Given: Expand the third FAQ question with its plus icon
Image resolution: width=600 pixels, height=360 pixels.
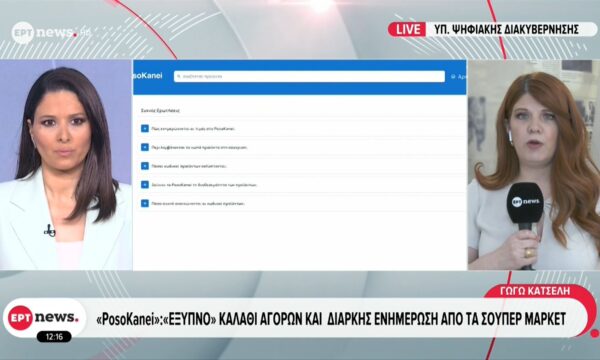Looking at the screenshot, I should 145,166.
